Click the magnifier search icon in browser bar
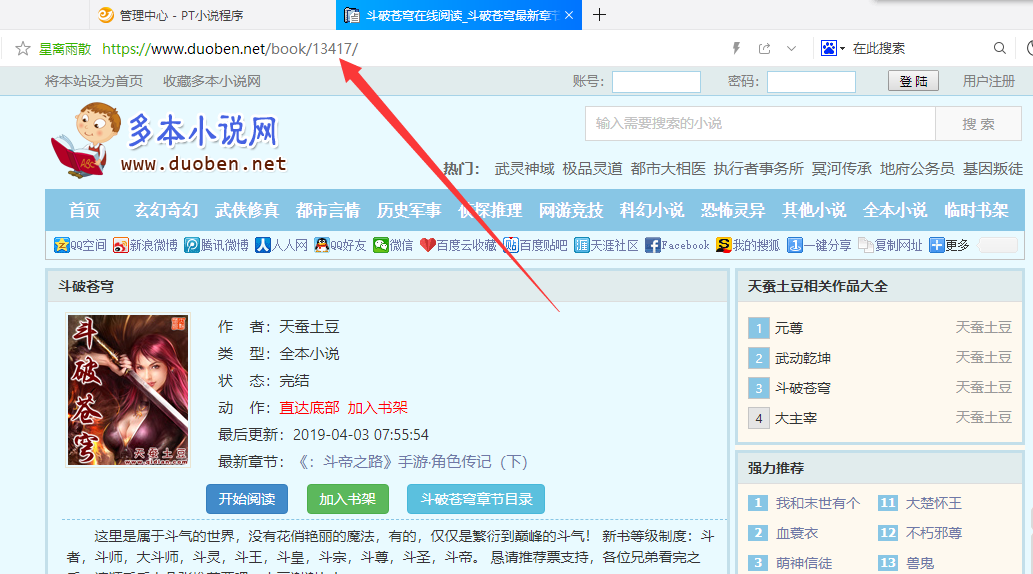The width and height of the screenshot is (1033, 574). (999, 48)
